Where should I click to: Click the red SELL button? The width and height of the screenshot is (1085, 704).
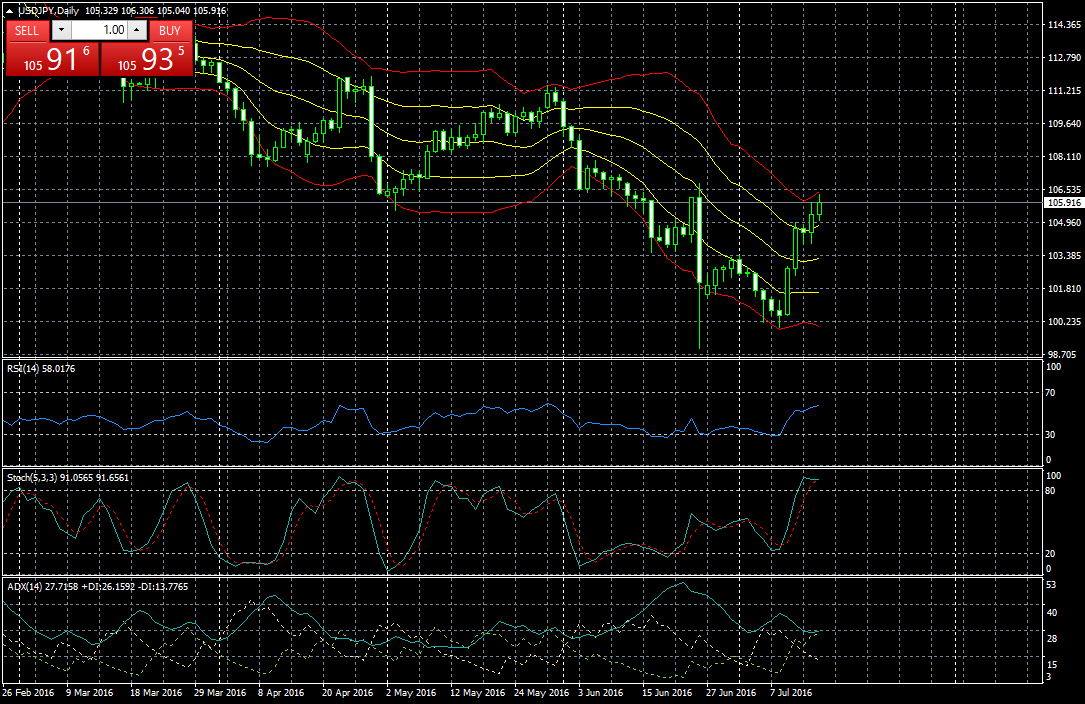27,30
